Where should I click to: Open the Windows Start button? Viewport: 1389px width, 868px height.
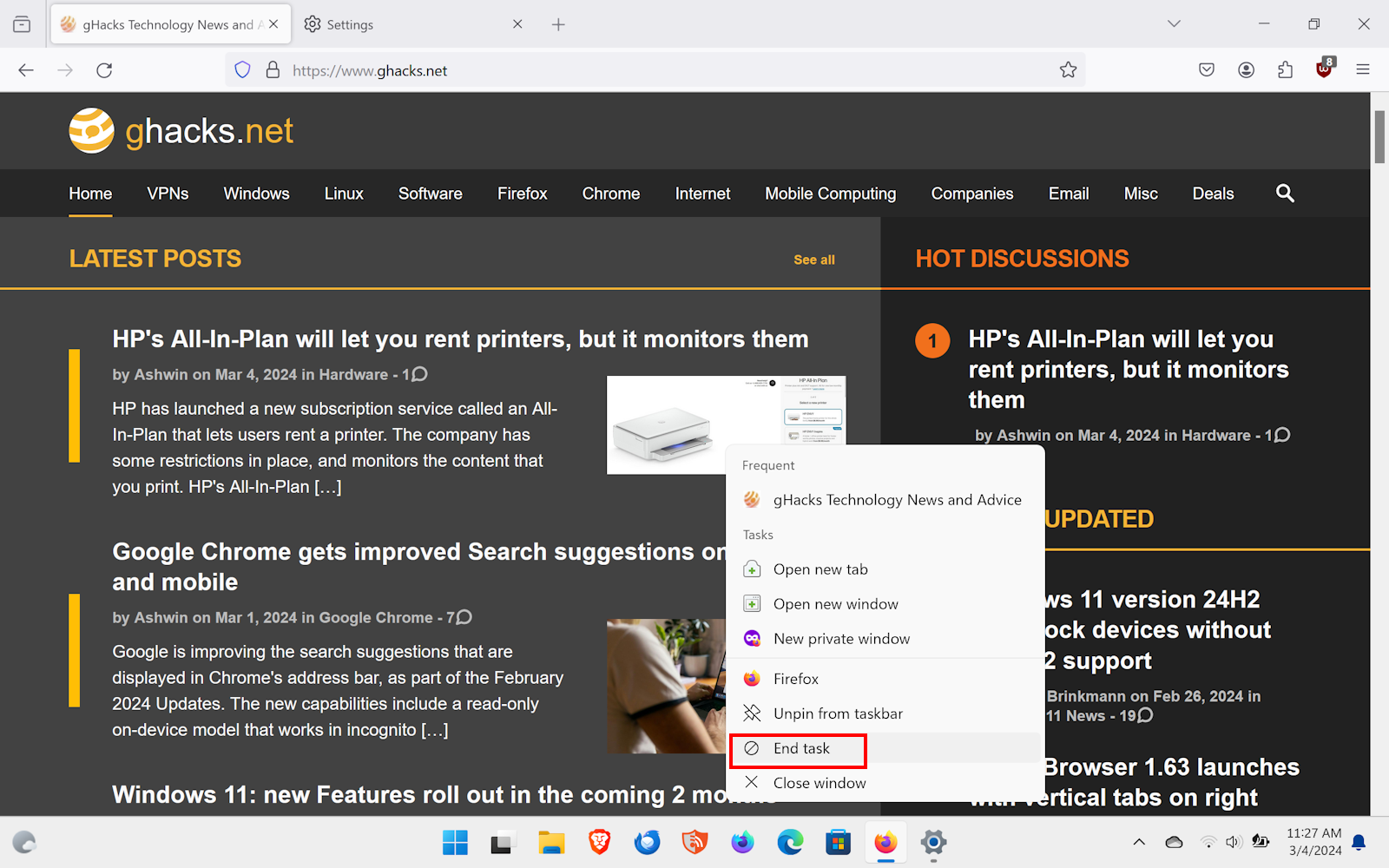pos(455,842)
